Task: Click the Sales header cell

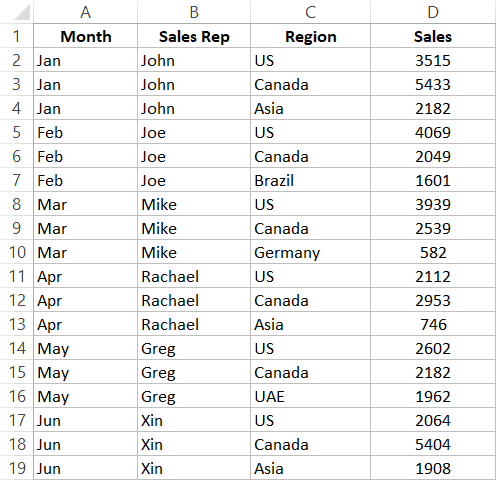Action: 433,36
